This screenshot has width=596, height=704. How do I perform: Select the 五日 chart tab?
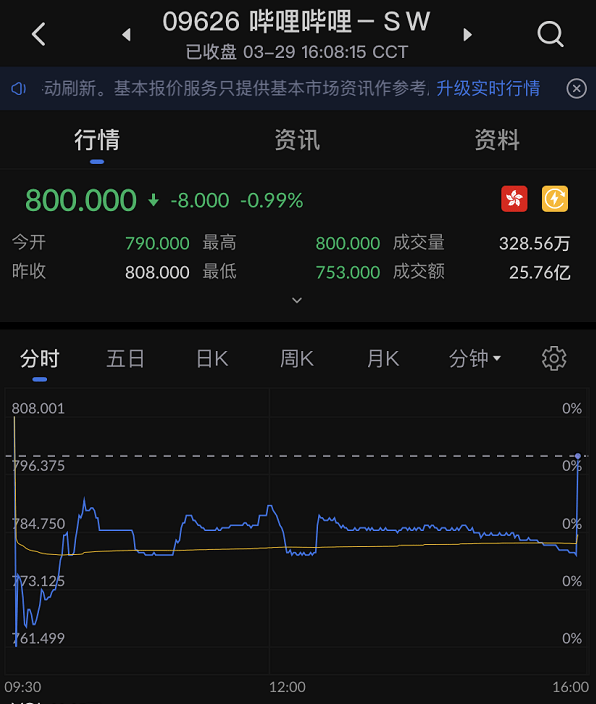click(x=125, y=359)
